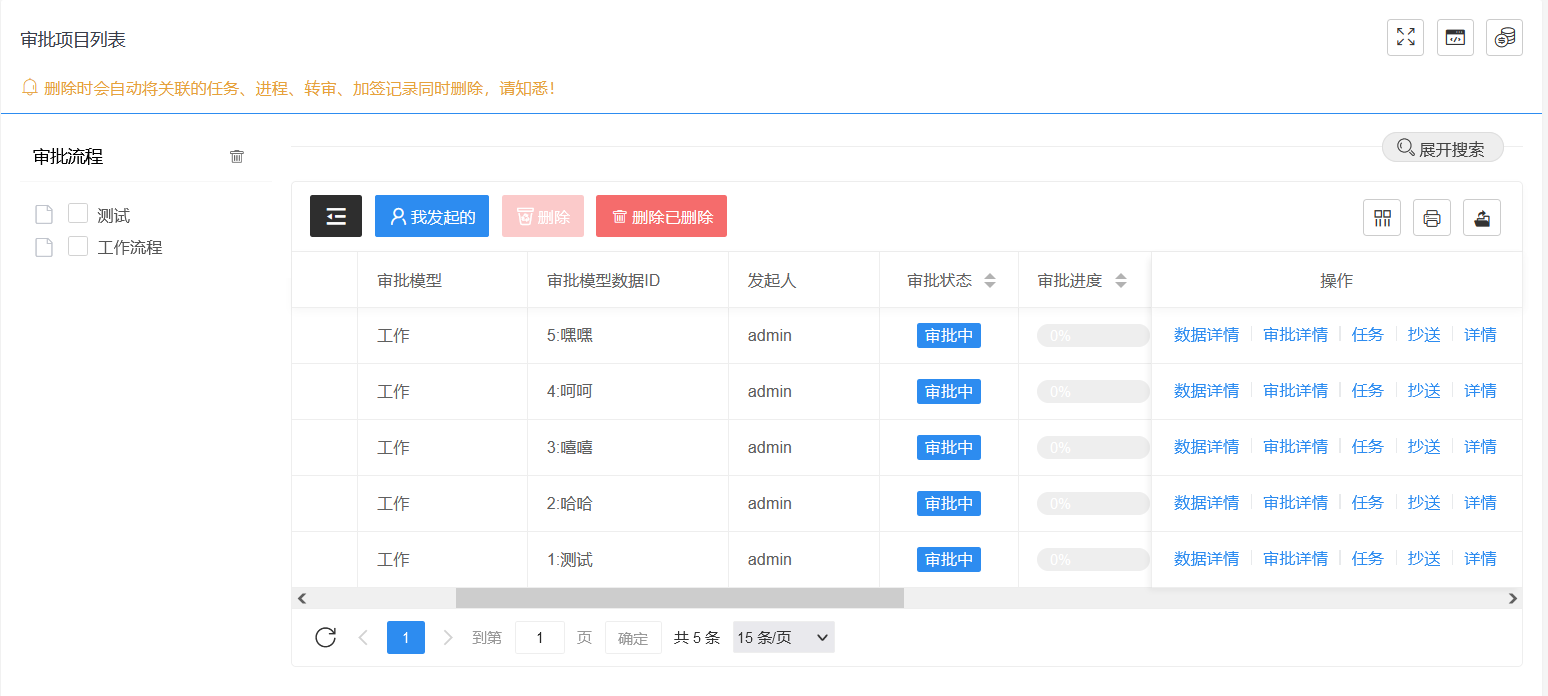Open 数据详情 link for row 5:嘿嘿
Screen dimensions: 1548x696
1206,335
